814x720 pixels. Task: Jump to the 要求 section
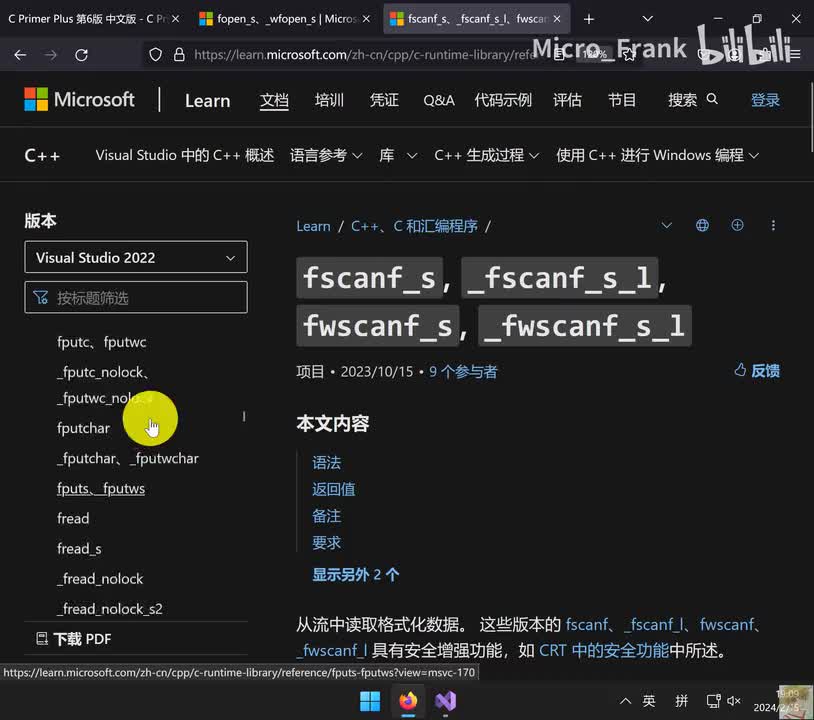(327, 542)
